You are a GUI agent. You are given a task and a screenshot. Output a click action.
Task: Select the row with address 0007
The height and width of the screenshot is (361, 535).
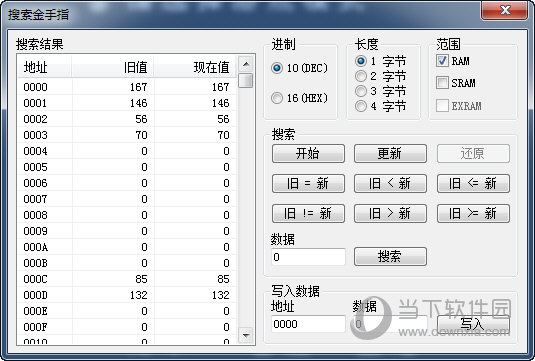click(127, 199)
